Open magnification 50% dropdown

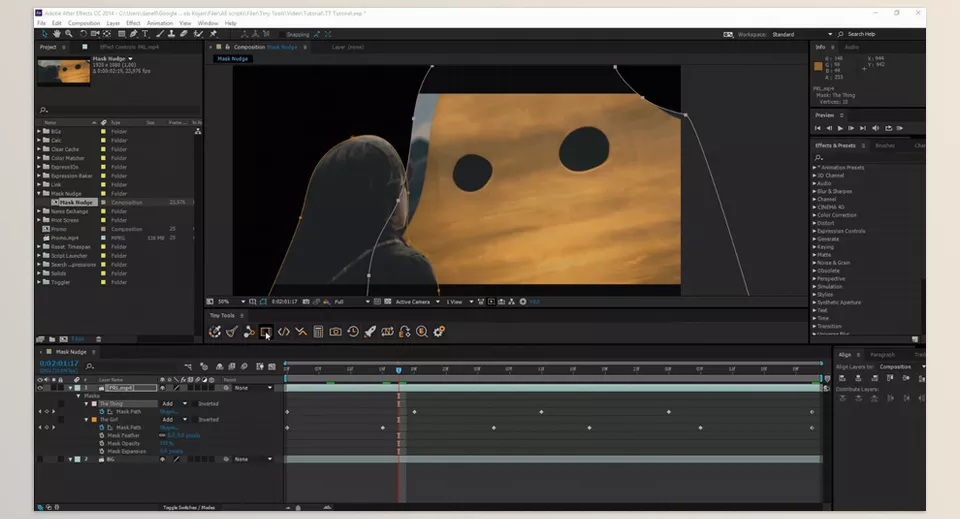click(232, 302)
